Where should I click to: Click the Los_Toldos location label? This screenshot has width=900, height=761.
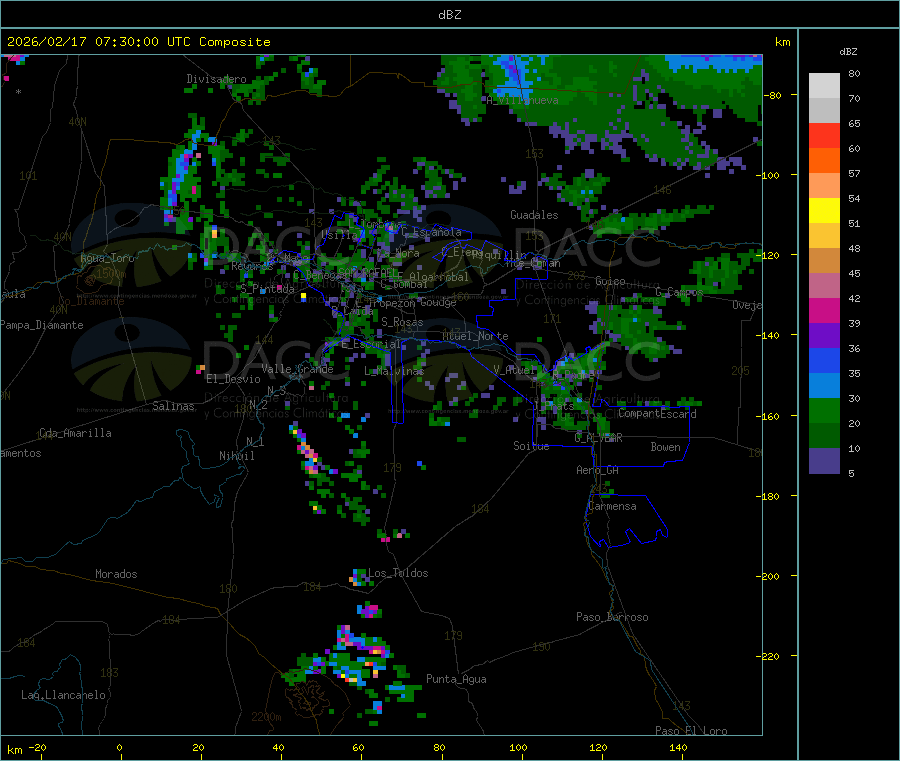(398, 573)
